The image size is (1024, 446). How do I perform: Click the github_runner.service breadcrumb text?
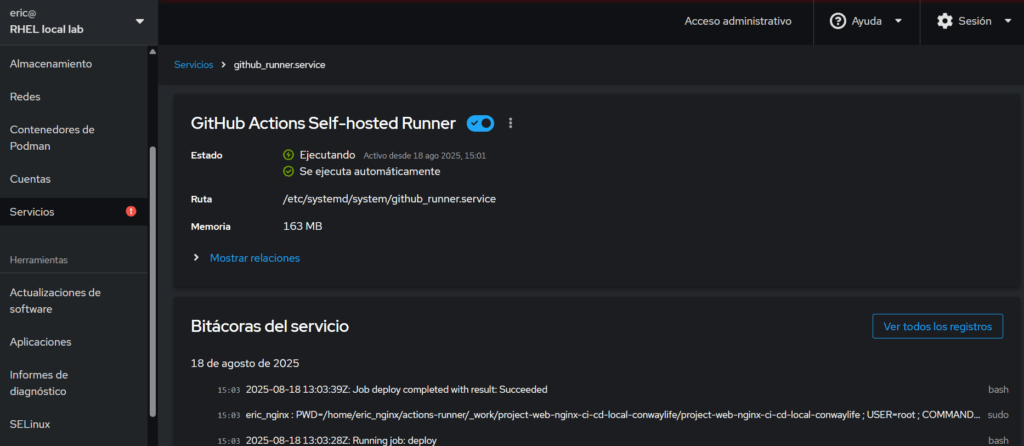pyautogui.click(x=280, y=65)
